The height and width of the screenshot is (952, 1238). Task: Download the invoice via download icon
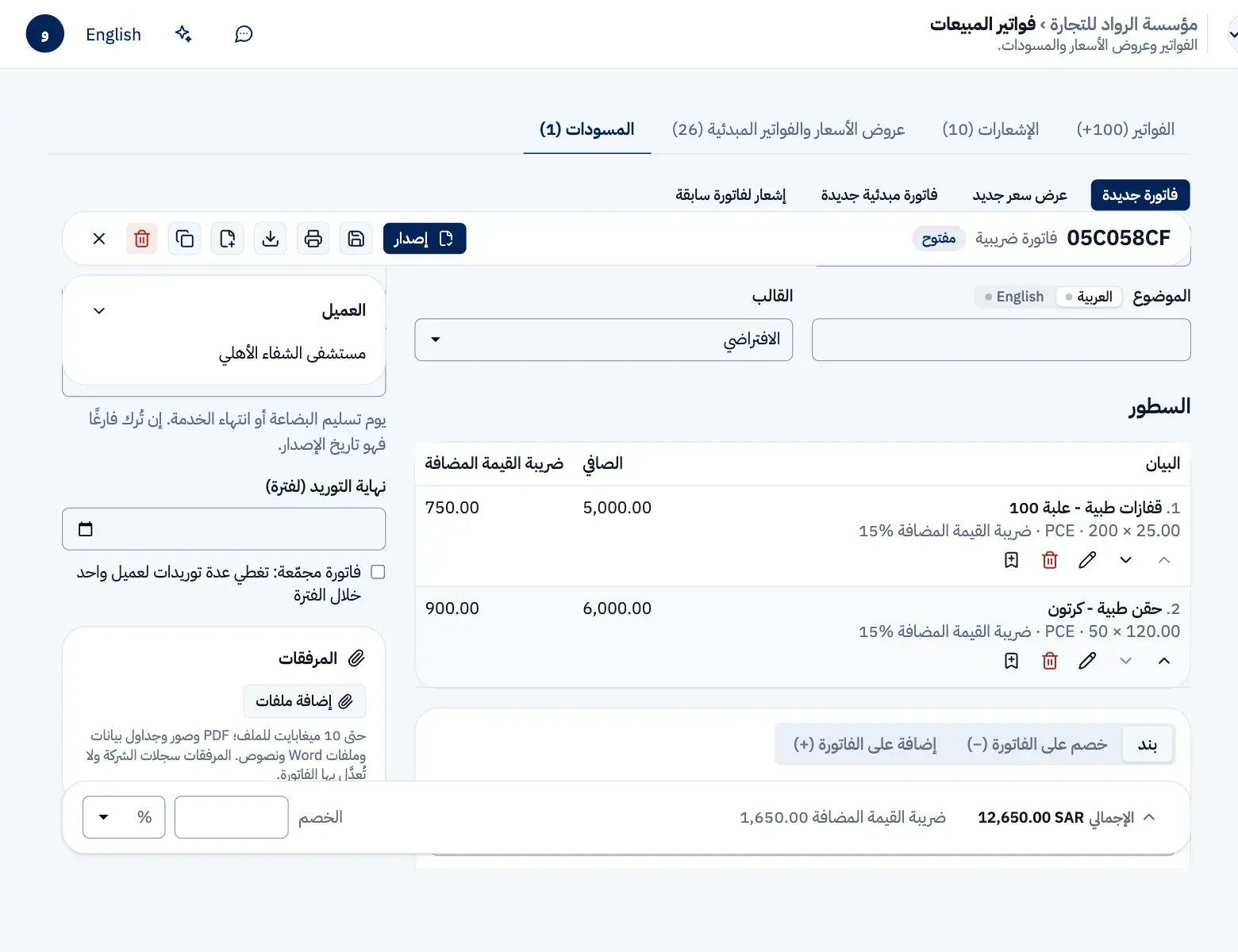271,239
